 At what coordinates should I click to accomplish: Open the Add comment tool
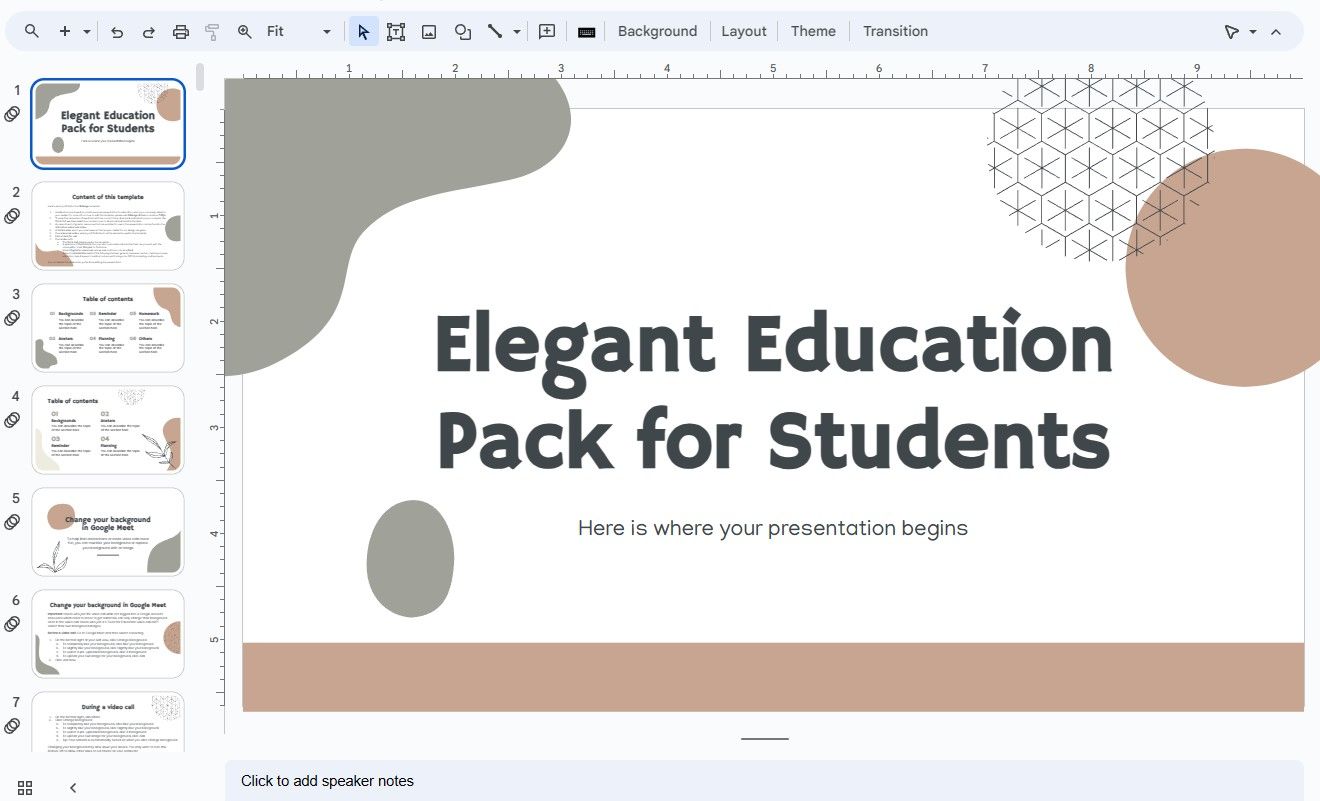546,31
